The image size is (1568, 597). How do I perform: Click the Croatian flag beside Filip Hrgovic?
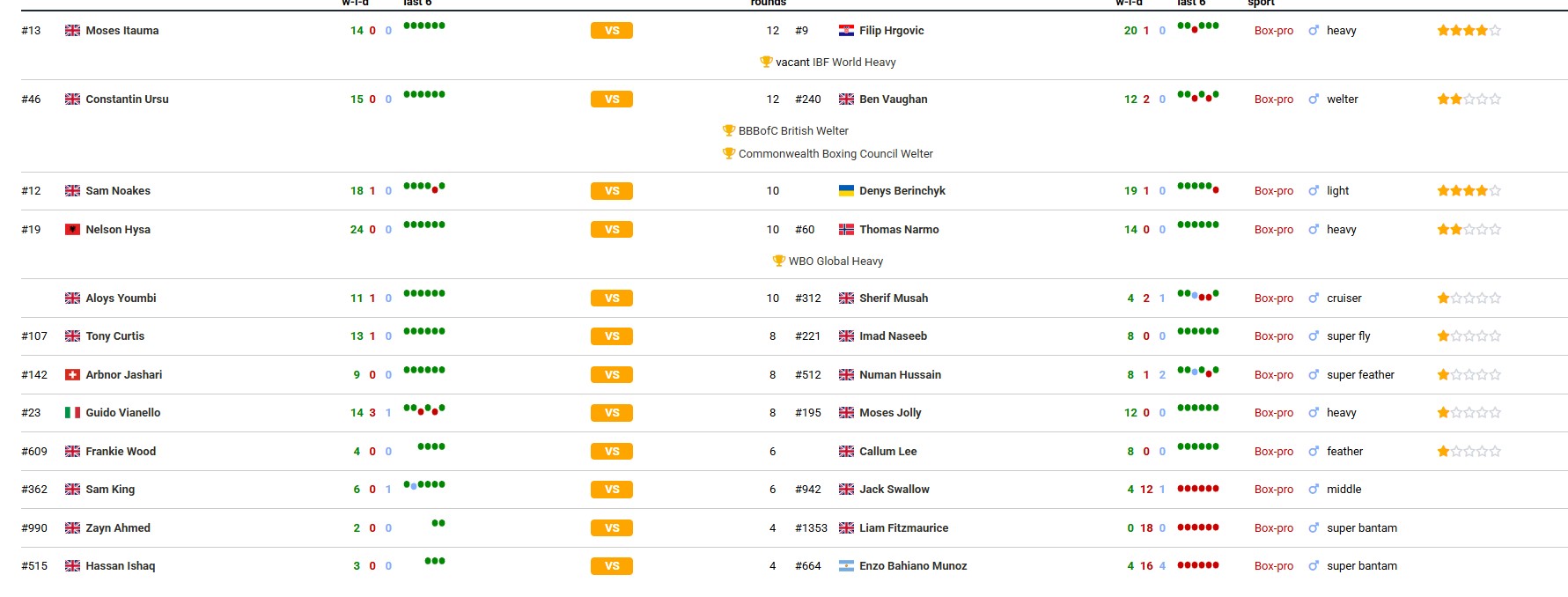[x=846, y=31]
